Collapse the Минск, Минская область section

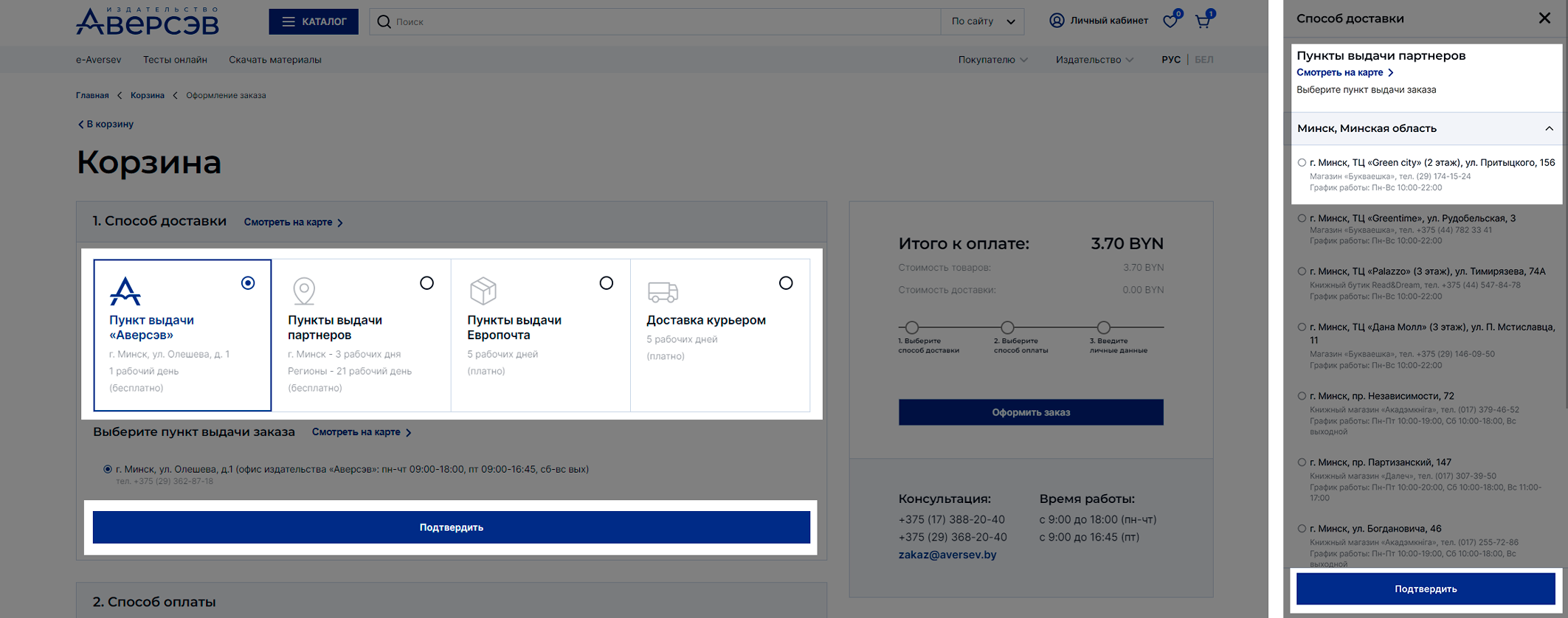pos(1549,128)
